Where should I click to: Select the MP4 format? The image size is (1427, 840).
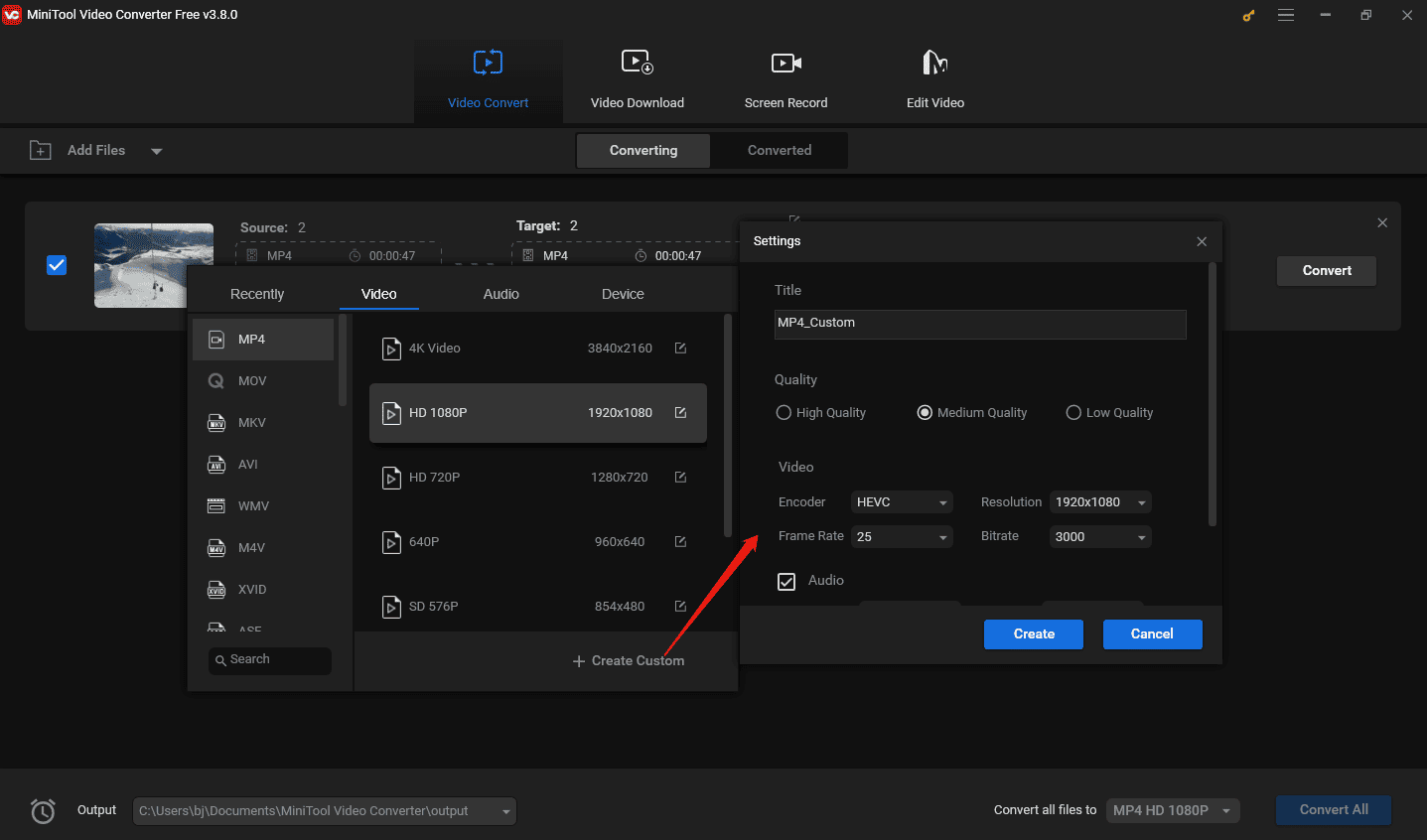click(x=263, y=340)
